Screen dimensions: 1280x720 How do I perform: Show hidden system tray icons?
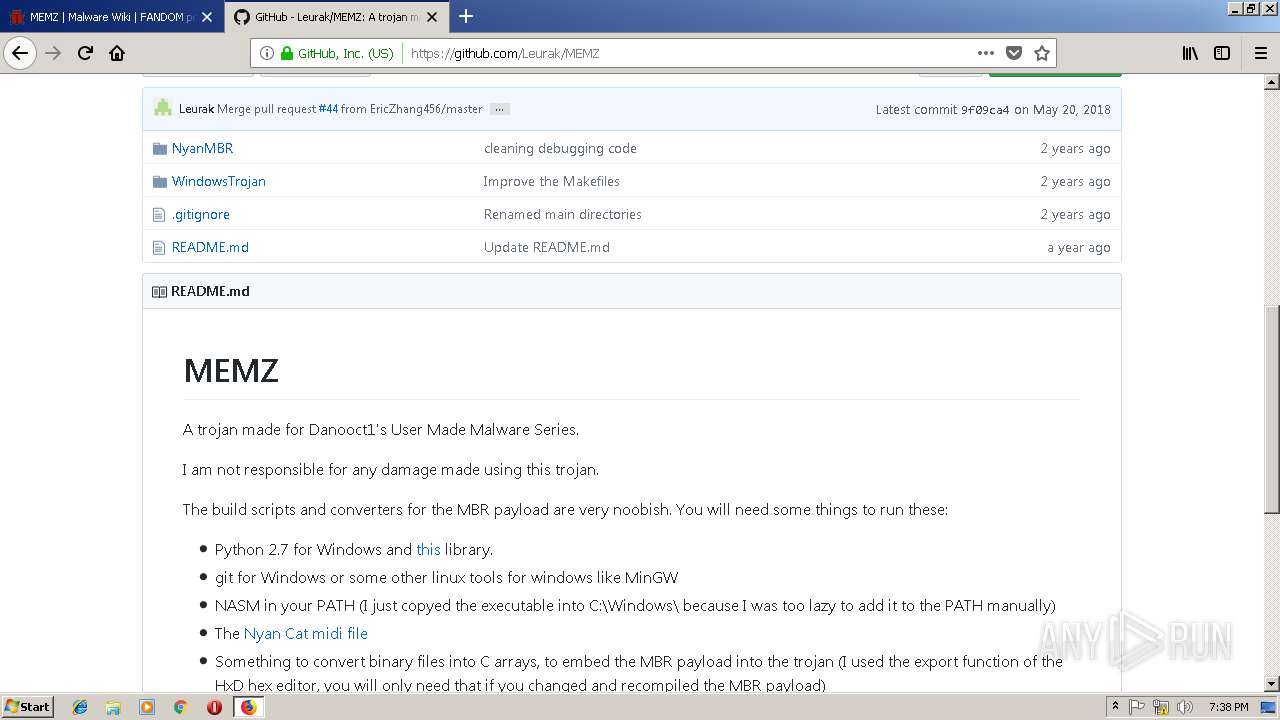click(x=1116, y=707)
